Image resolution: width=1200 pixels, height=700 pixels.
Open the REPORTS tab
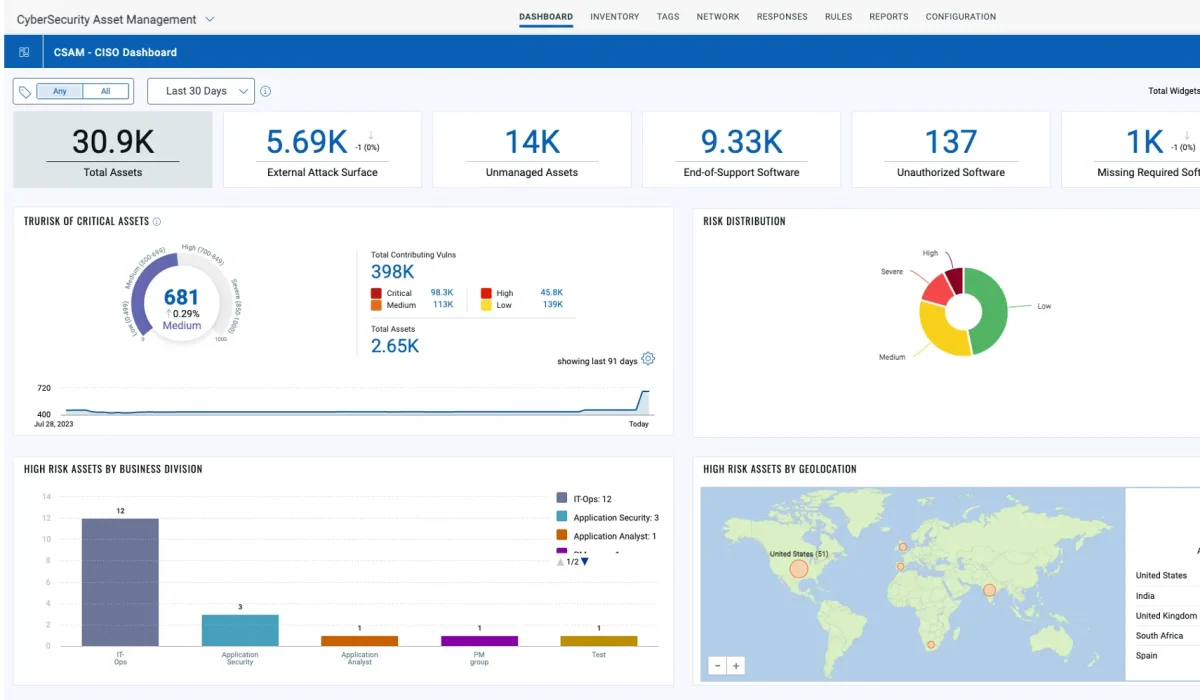click(x=888, y=16)
